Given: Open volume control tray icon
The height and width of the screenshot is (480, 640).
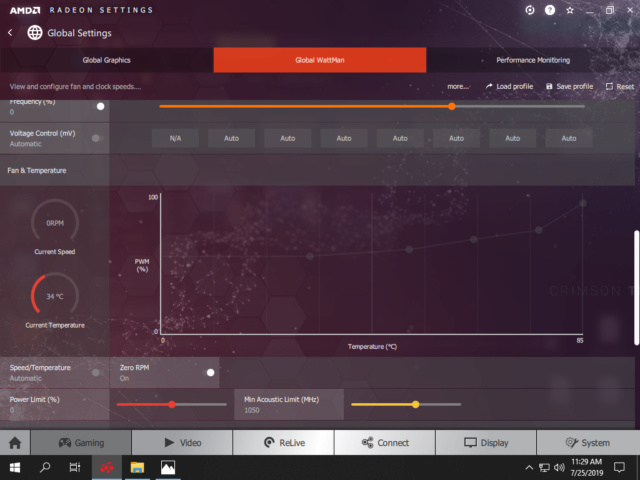Looking at the screenshot, I should [559, 468].
